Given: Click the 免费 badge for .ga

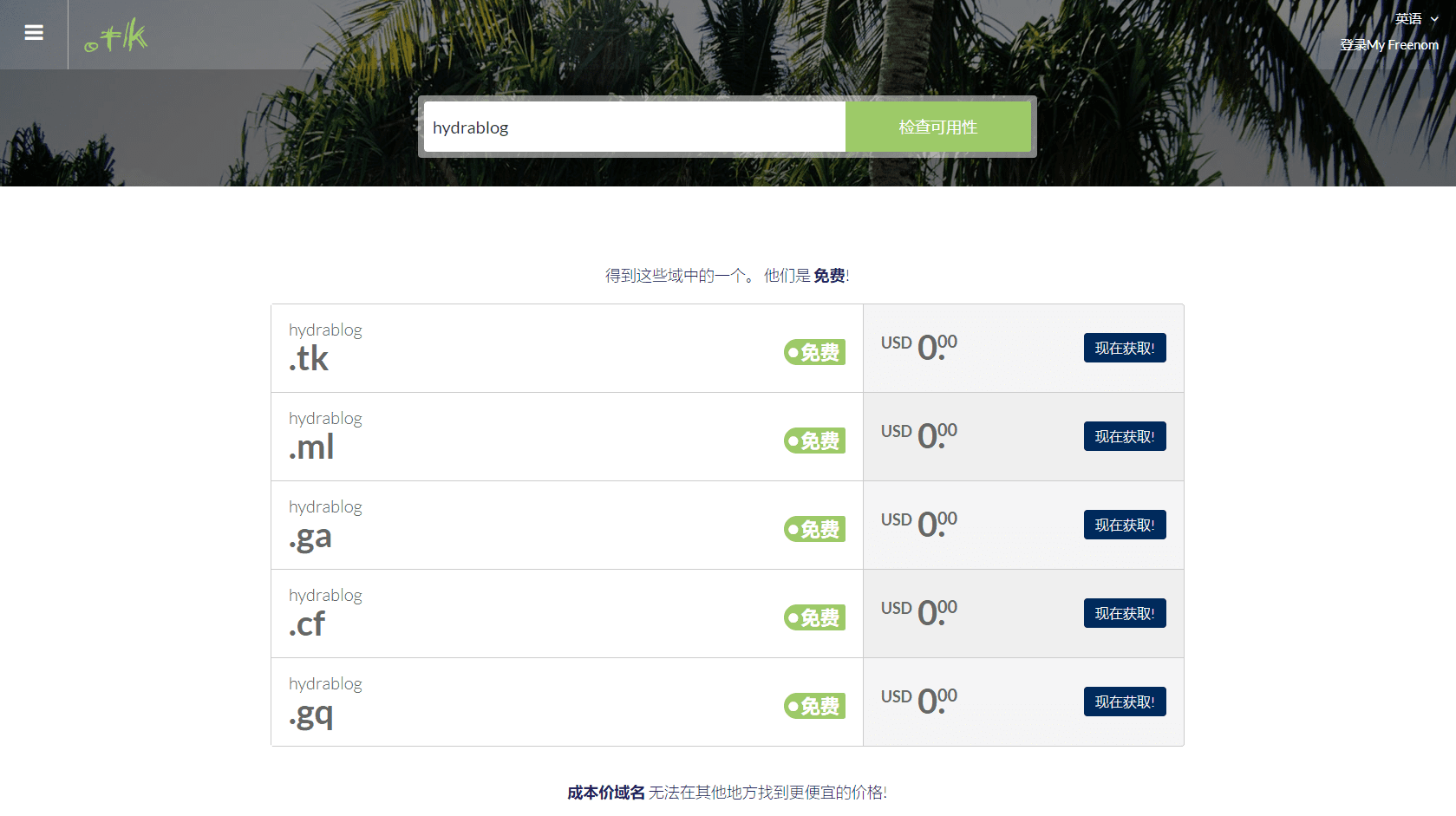Looking at the screenshot, I should (x=814, y=530).
